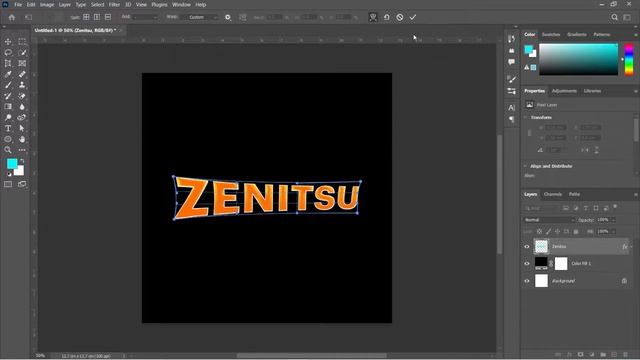Switch to the Adjustments tab

564,91
